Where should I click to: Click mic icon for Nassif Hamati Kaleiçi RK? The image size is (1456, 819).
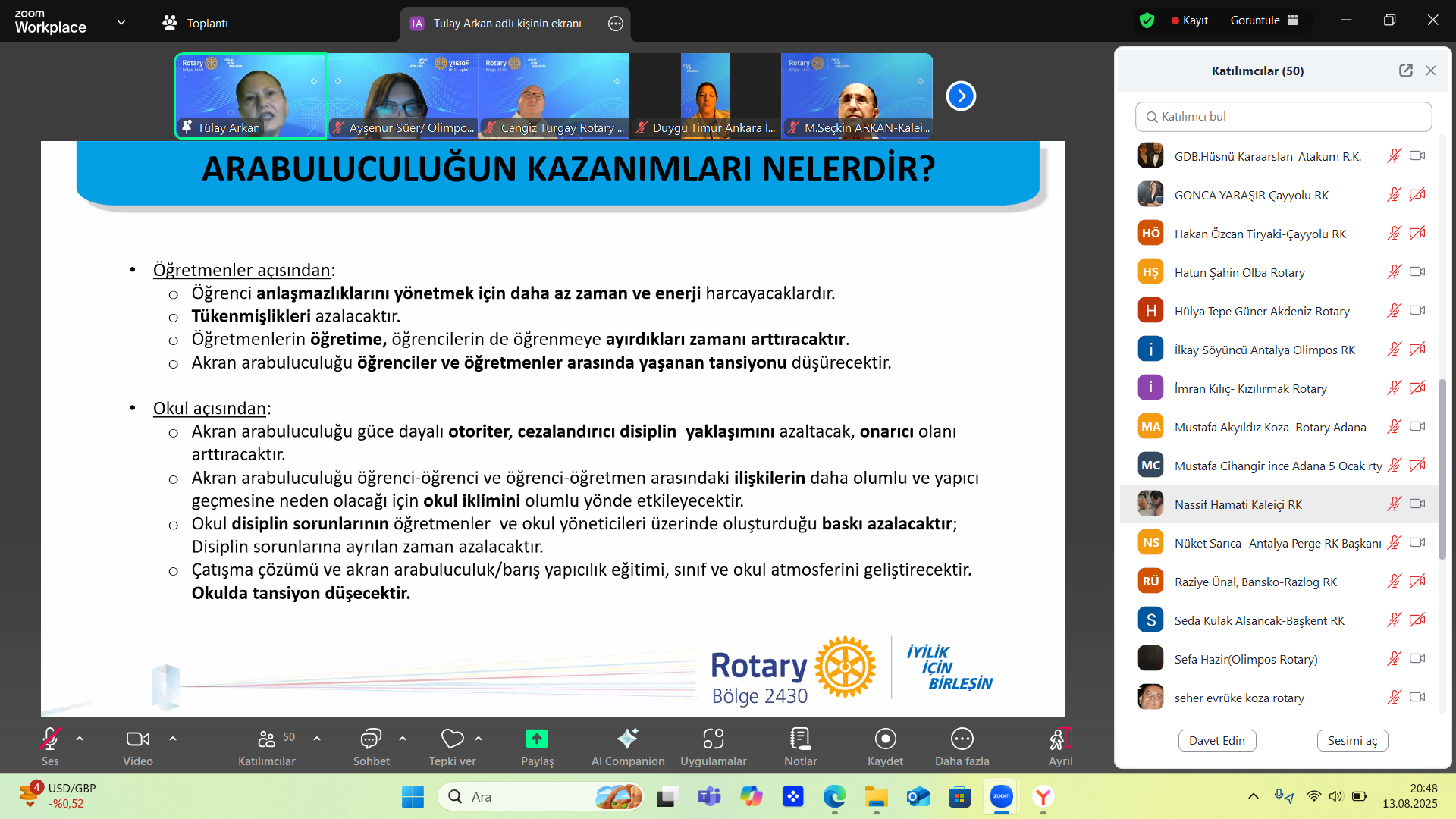click(1394, 504)
